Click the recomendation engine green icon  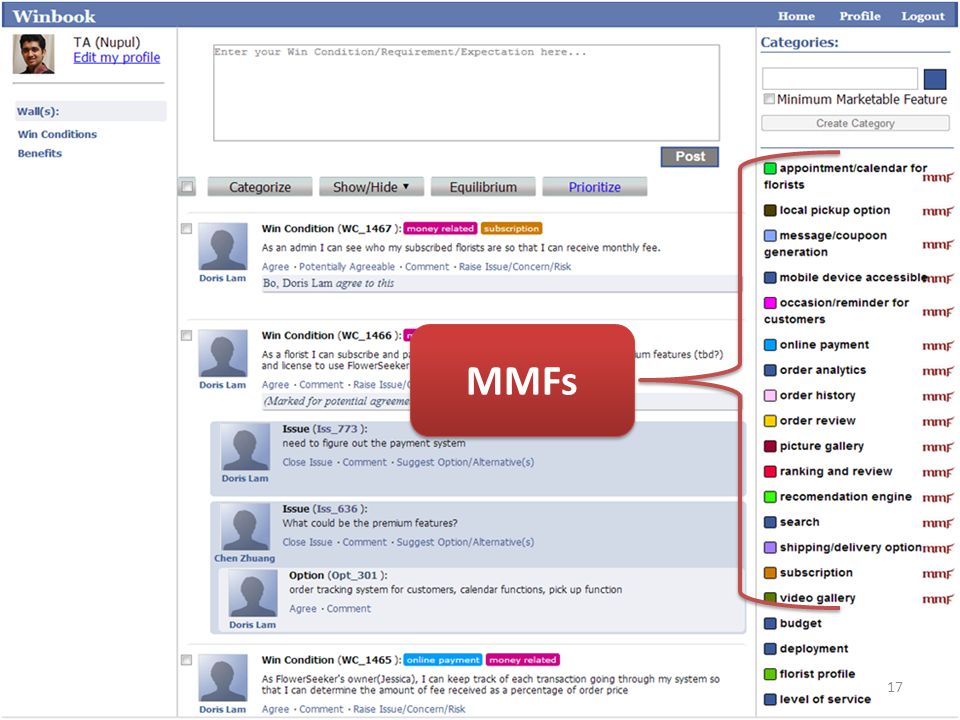point(770,497)
